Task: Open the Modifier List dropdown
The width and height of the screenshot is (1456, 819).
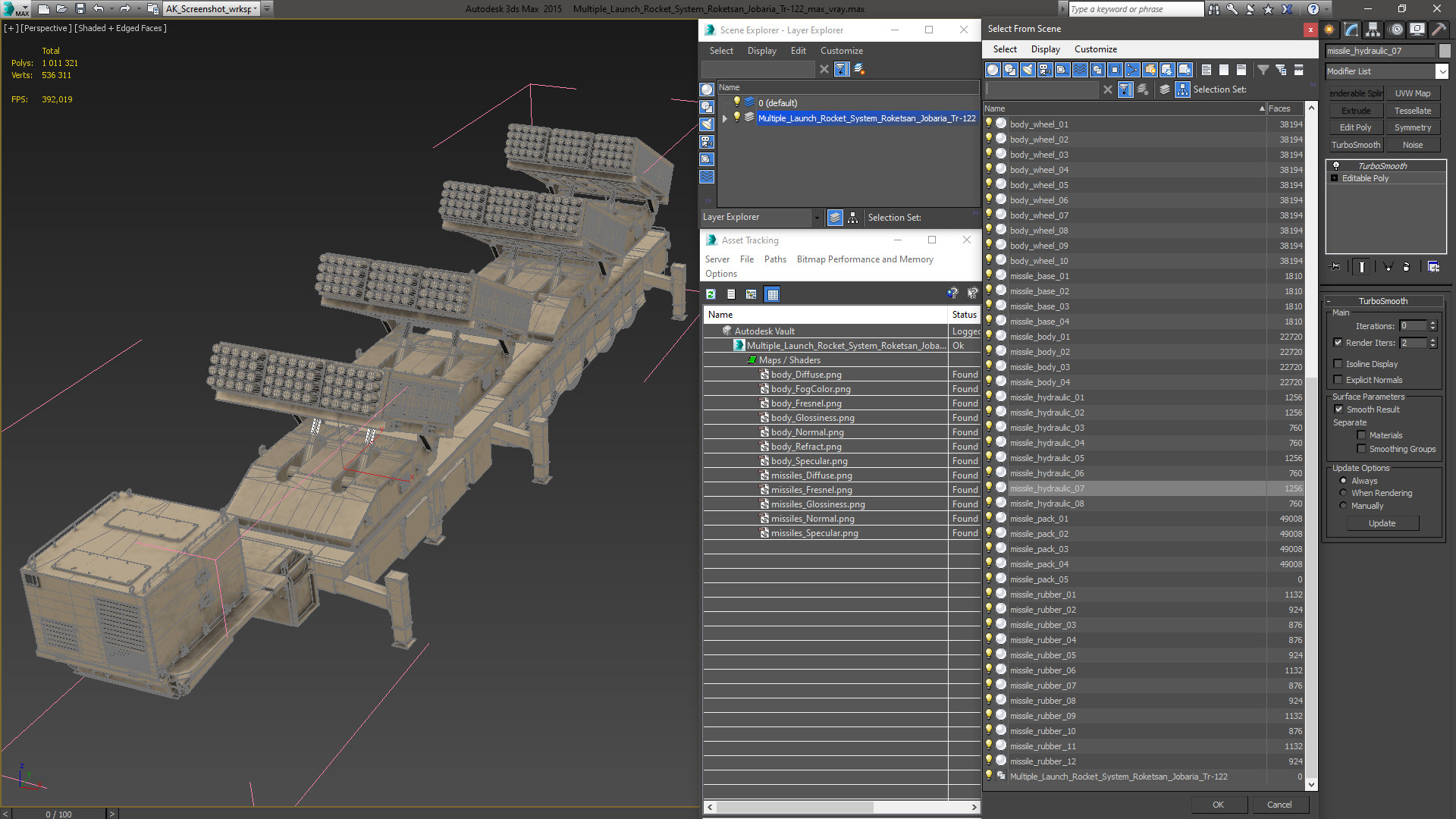Action: 1442,71
